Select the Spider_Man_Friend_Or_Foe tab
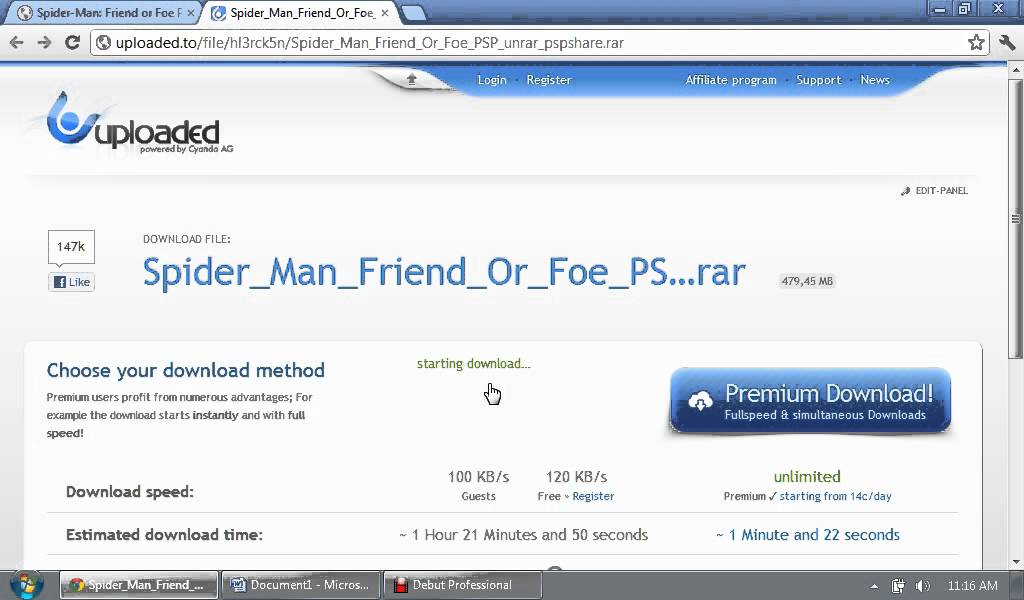1024x600 pixels. pos(300,13)
